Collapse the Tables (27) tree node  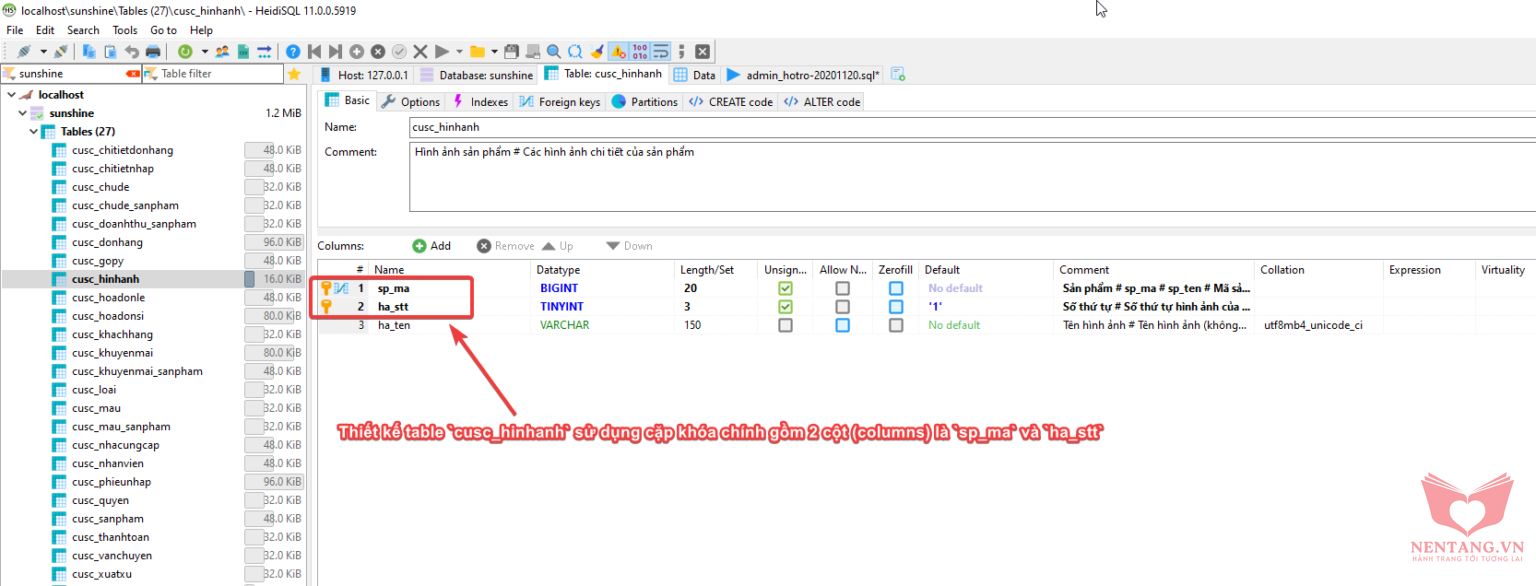pos(33,132)
